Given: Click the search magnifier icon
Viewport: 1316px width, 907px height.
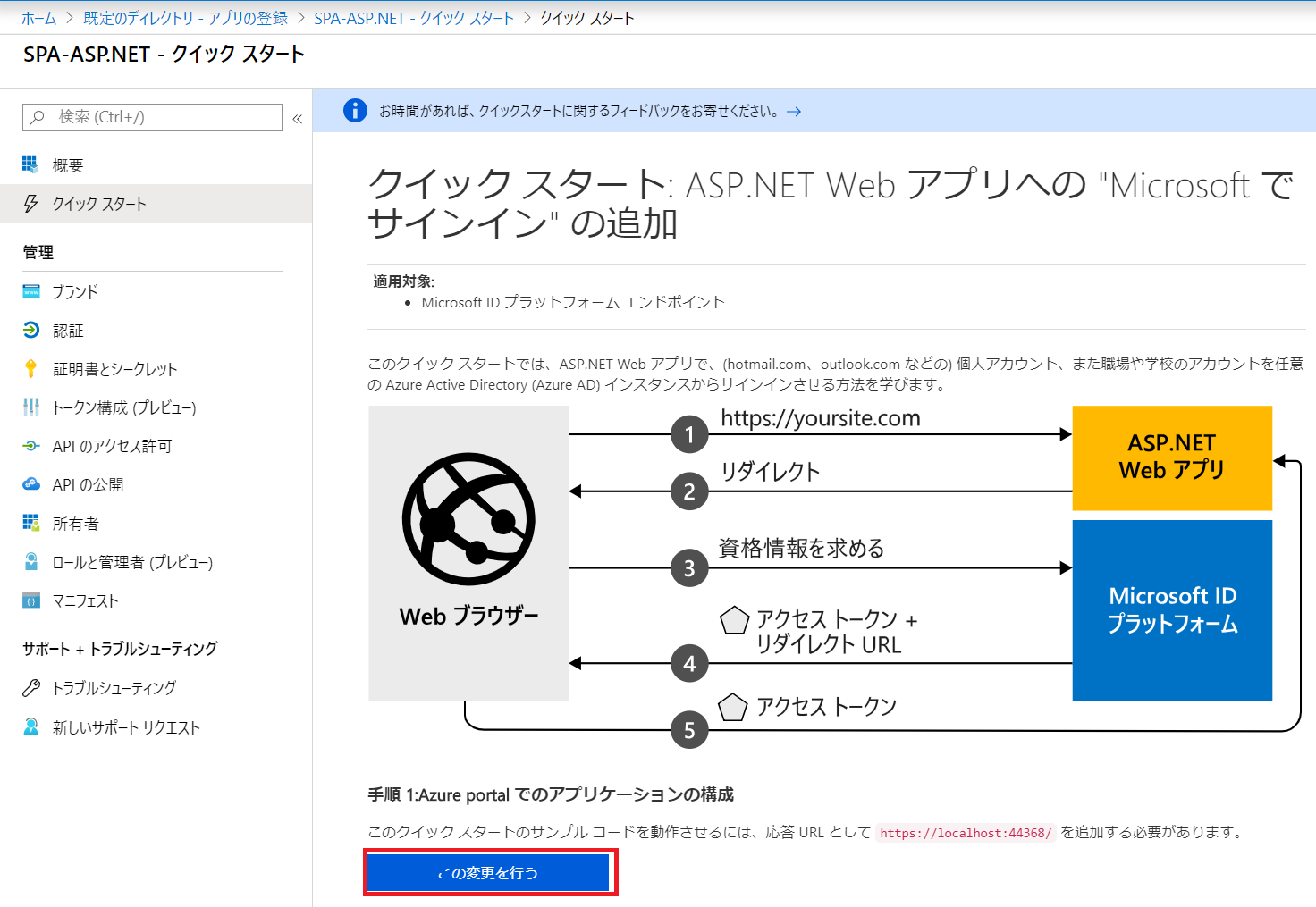Looking at the screenshot, I should coord(38,117).
